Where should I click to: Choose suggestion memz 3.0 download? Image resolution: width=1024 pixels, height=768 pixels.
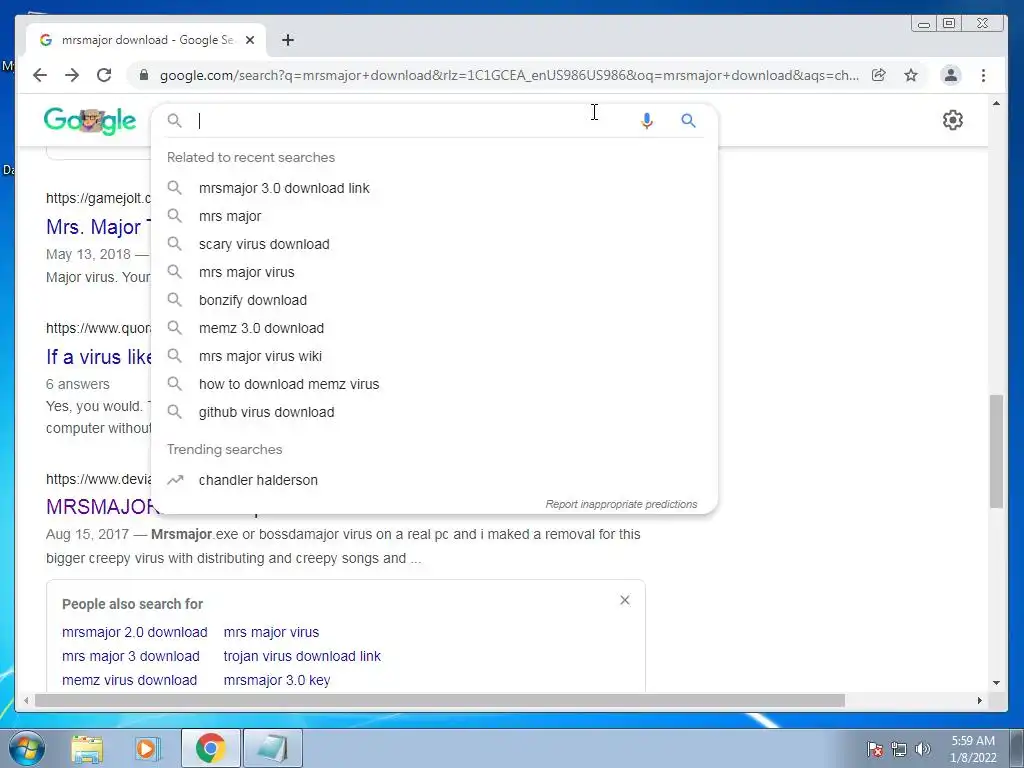pyautogui.click(x=434, y=328)
